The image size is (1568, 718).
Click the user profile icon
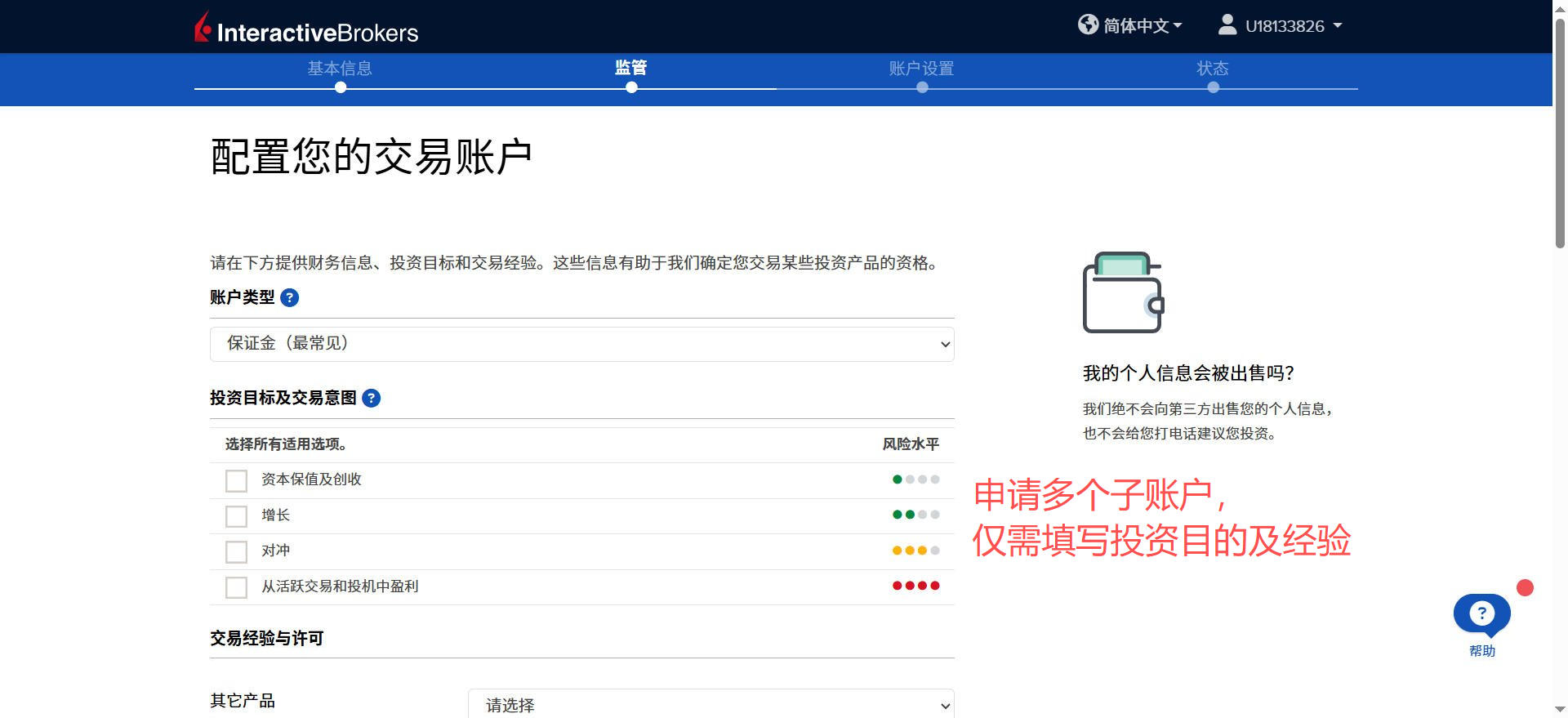tap(1227, 25)
